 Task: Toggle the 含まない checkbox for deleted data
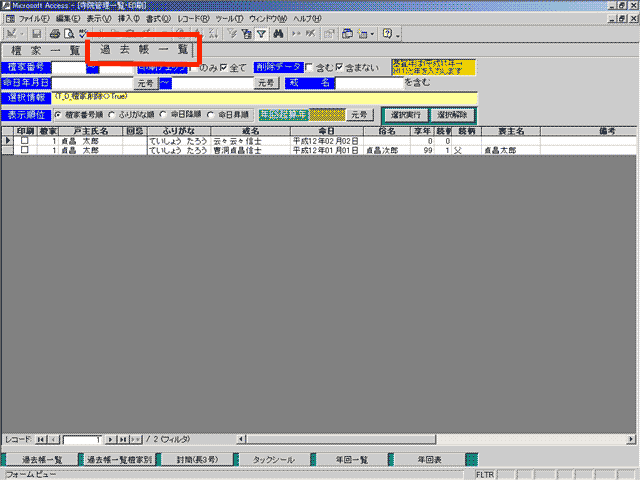point(338,68)
